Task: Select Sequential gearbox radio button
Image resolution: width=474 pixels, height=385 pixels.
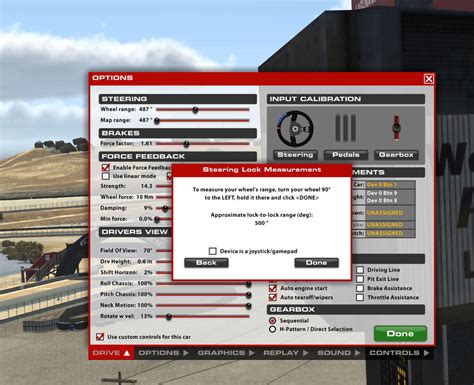Action: 272,320
